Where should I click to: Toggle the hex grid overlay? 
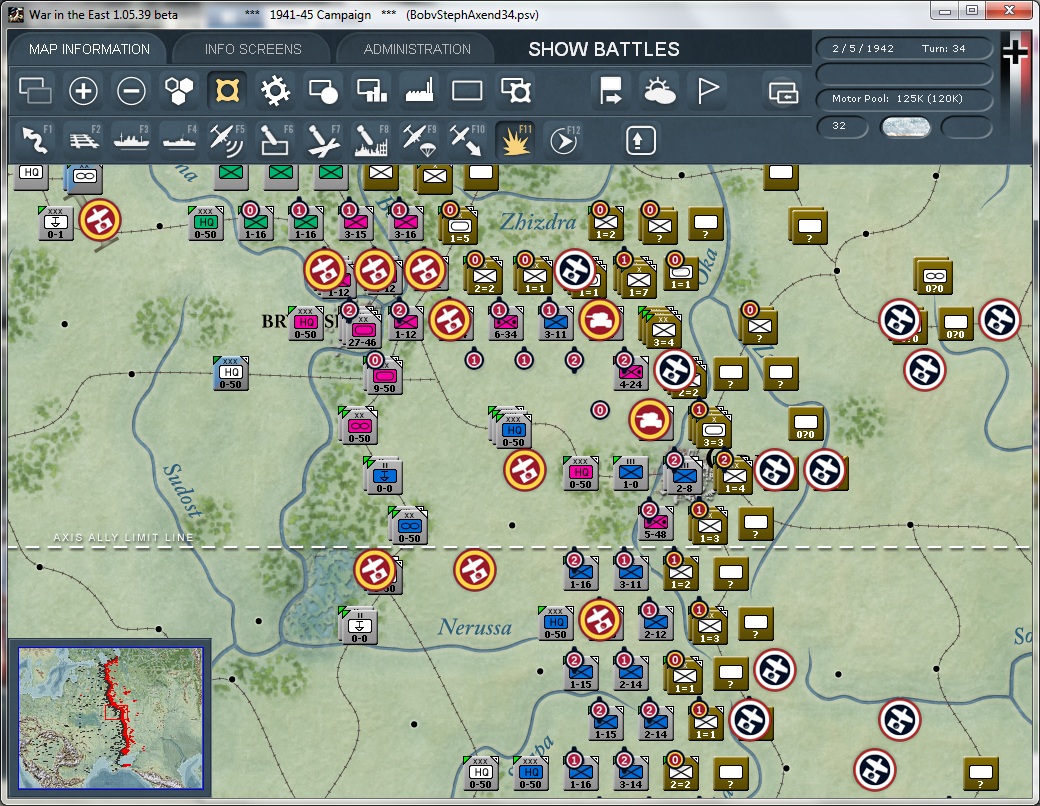click(179, 91)
